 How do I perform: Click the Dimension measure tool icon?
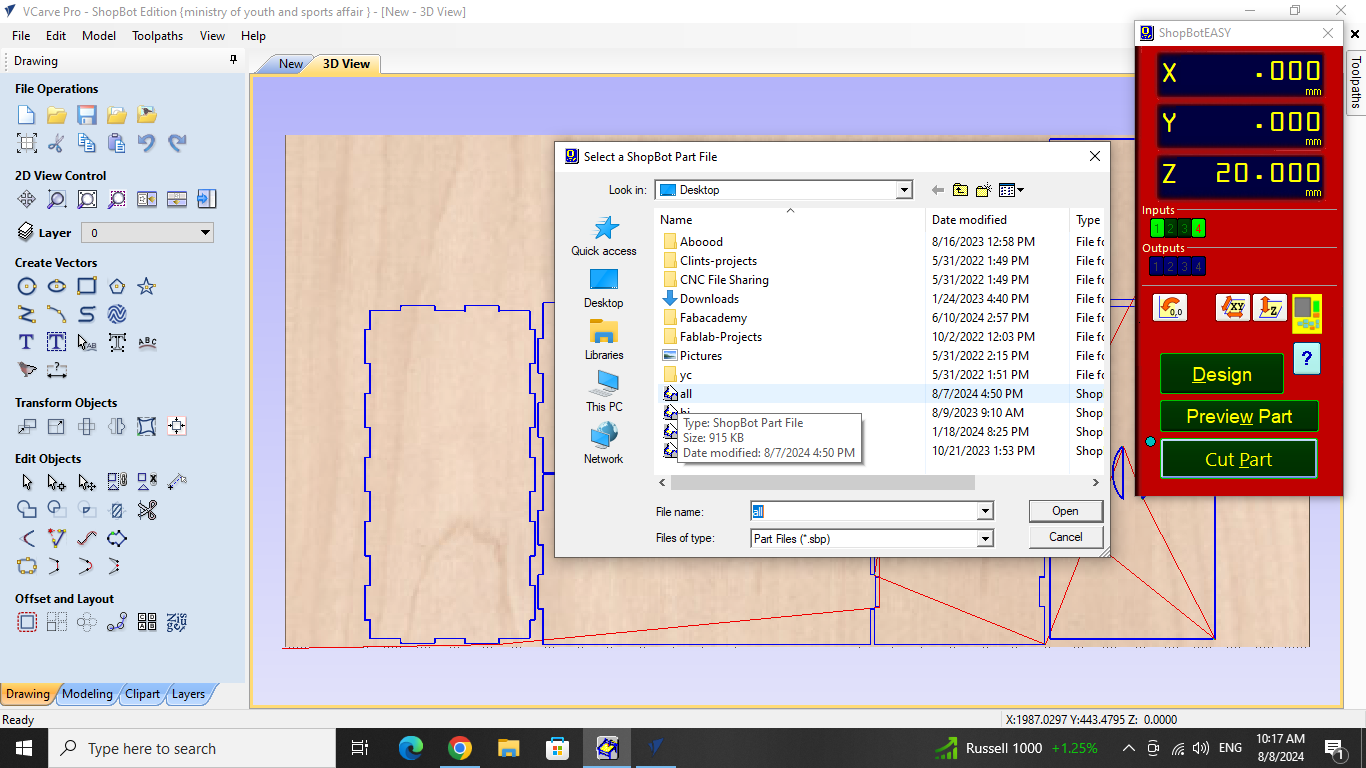tap(57, 370)
